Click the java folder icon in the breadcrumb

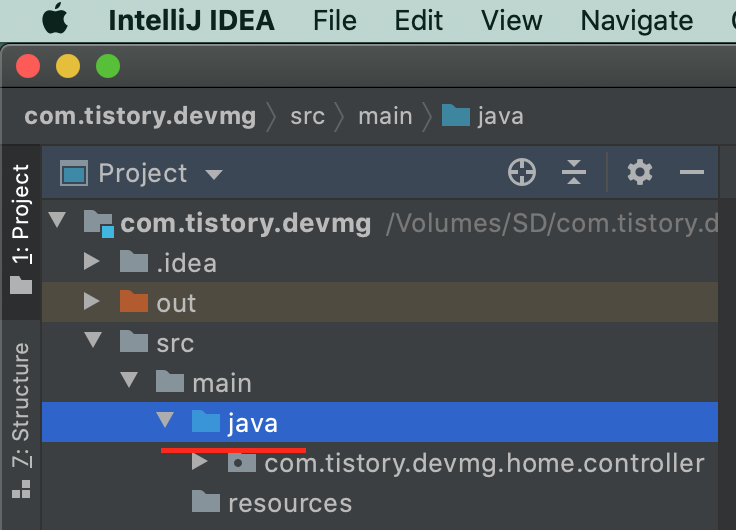click(x=456, y=115)
